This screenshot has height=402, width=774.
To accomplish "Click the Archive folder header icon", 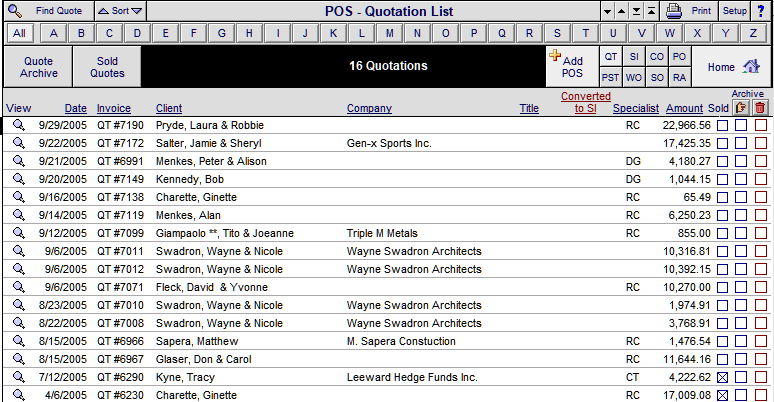I will click(741, 107).
